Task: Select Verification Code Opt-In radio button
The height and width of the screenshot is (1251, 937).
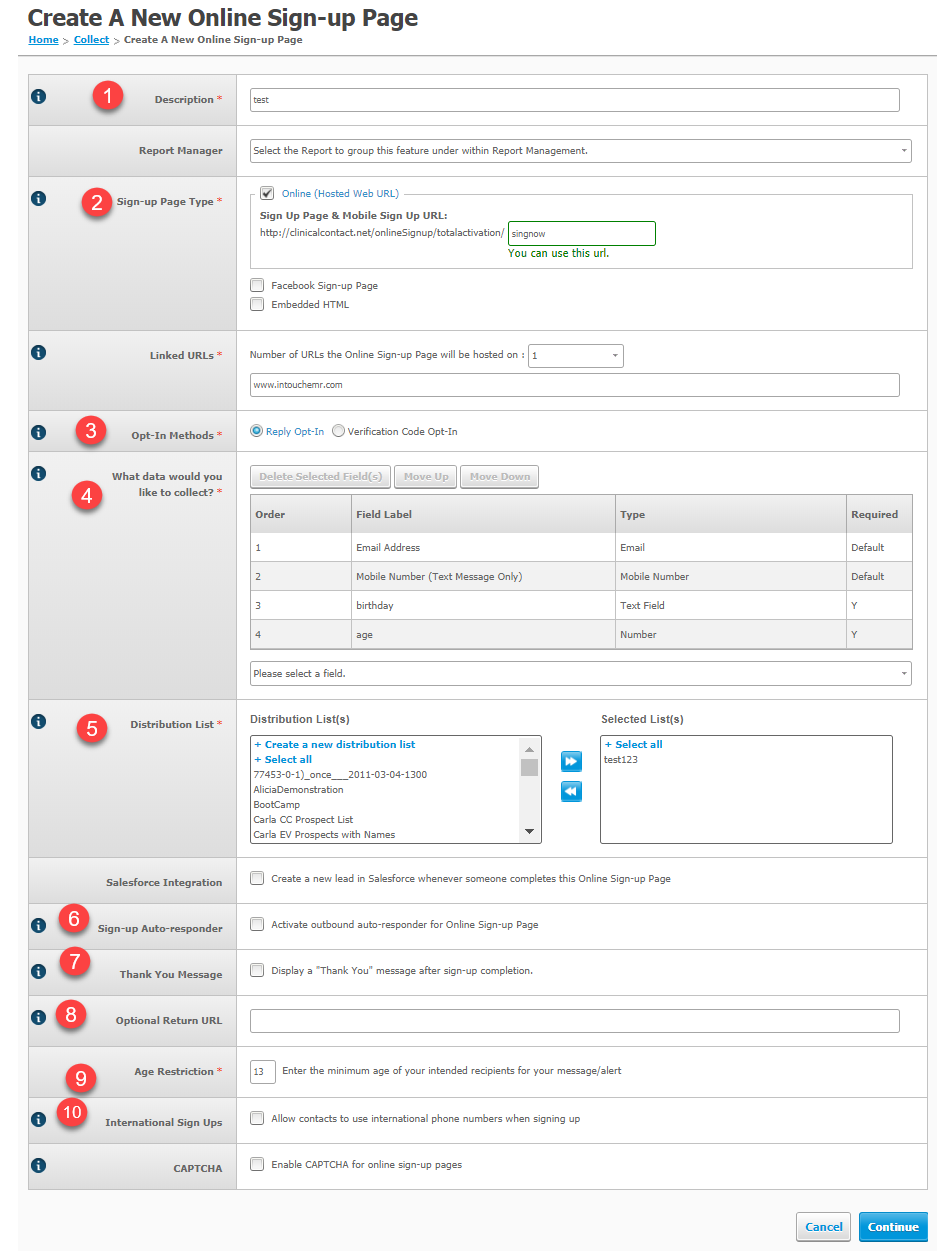Action: tap(338, 431)
